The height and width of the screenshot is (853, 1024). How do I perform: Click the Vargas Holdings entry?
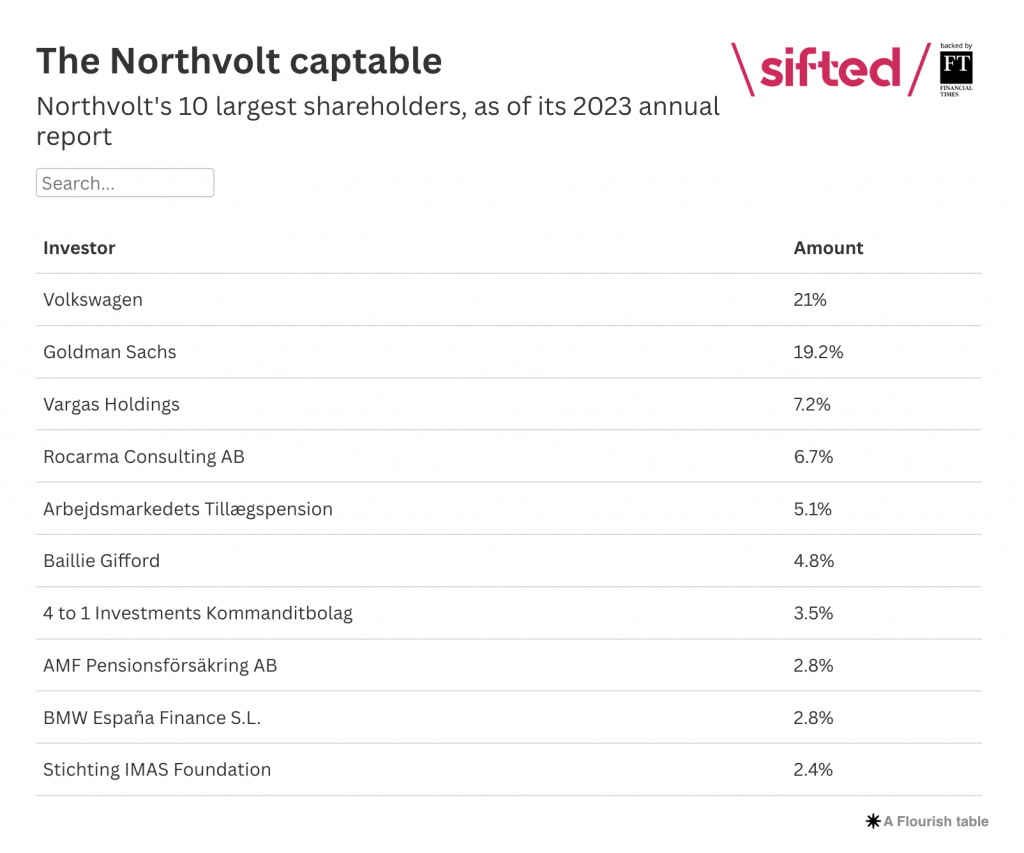pos(111,404)
